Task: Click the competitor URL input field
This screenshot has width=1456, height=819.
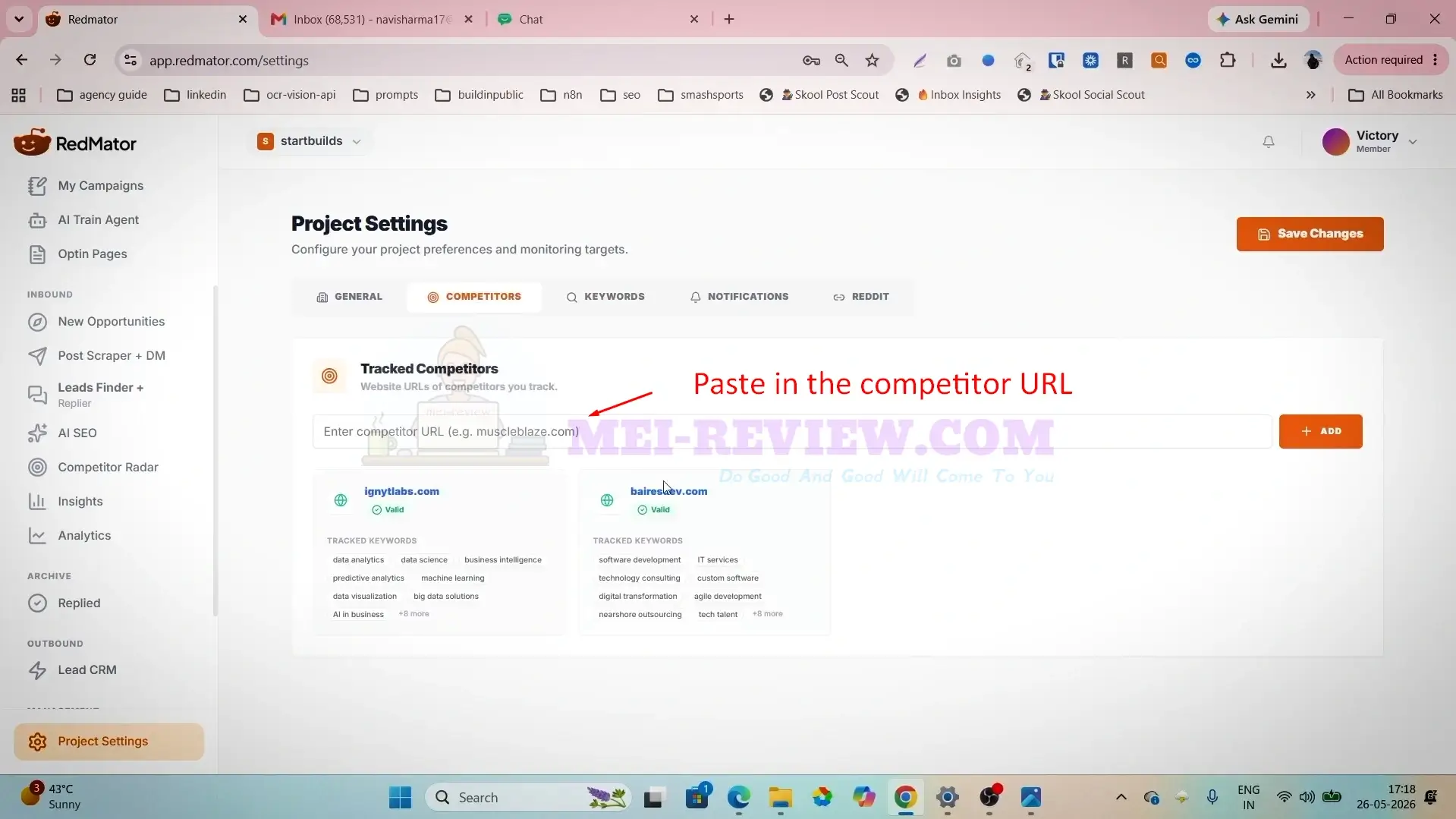Action: [x=791, y=431]
